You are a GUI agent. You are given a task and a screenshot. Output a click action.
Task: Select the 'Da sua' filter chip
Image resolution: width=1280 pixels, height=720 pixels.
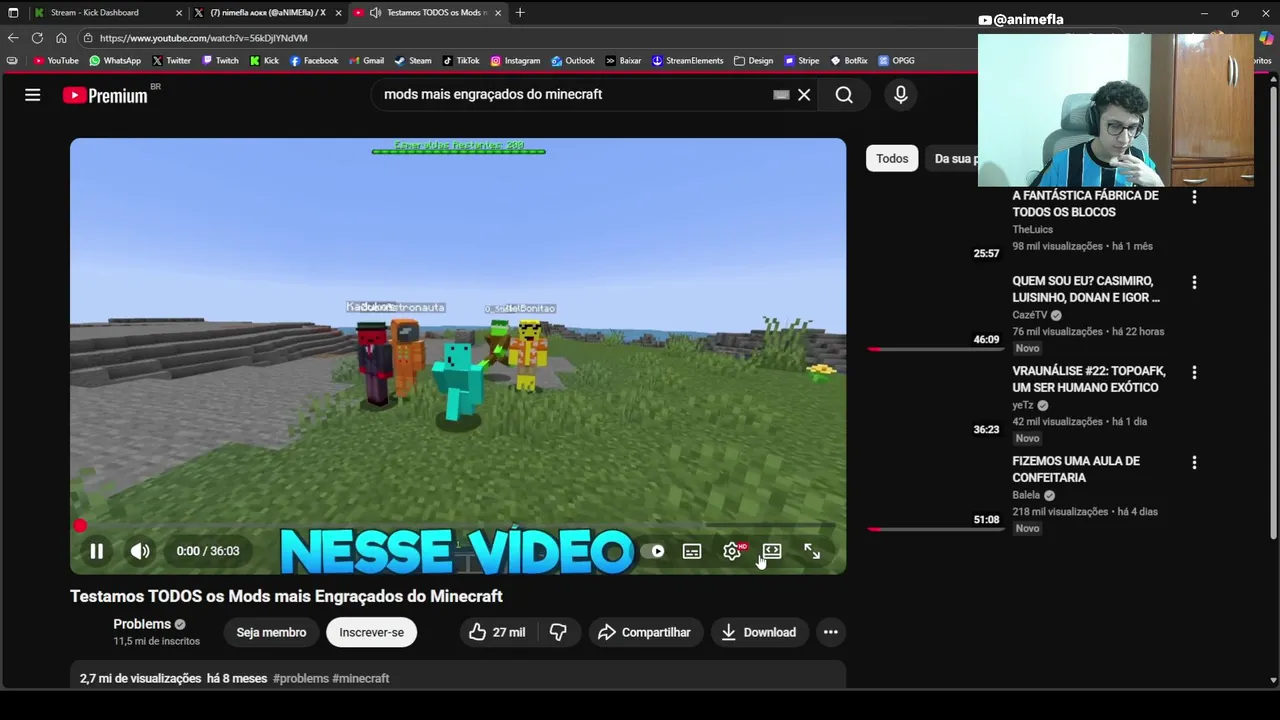pos(953,158)
